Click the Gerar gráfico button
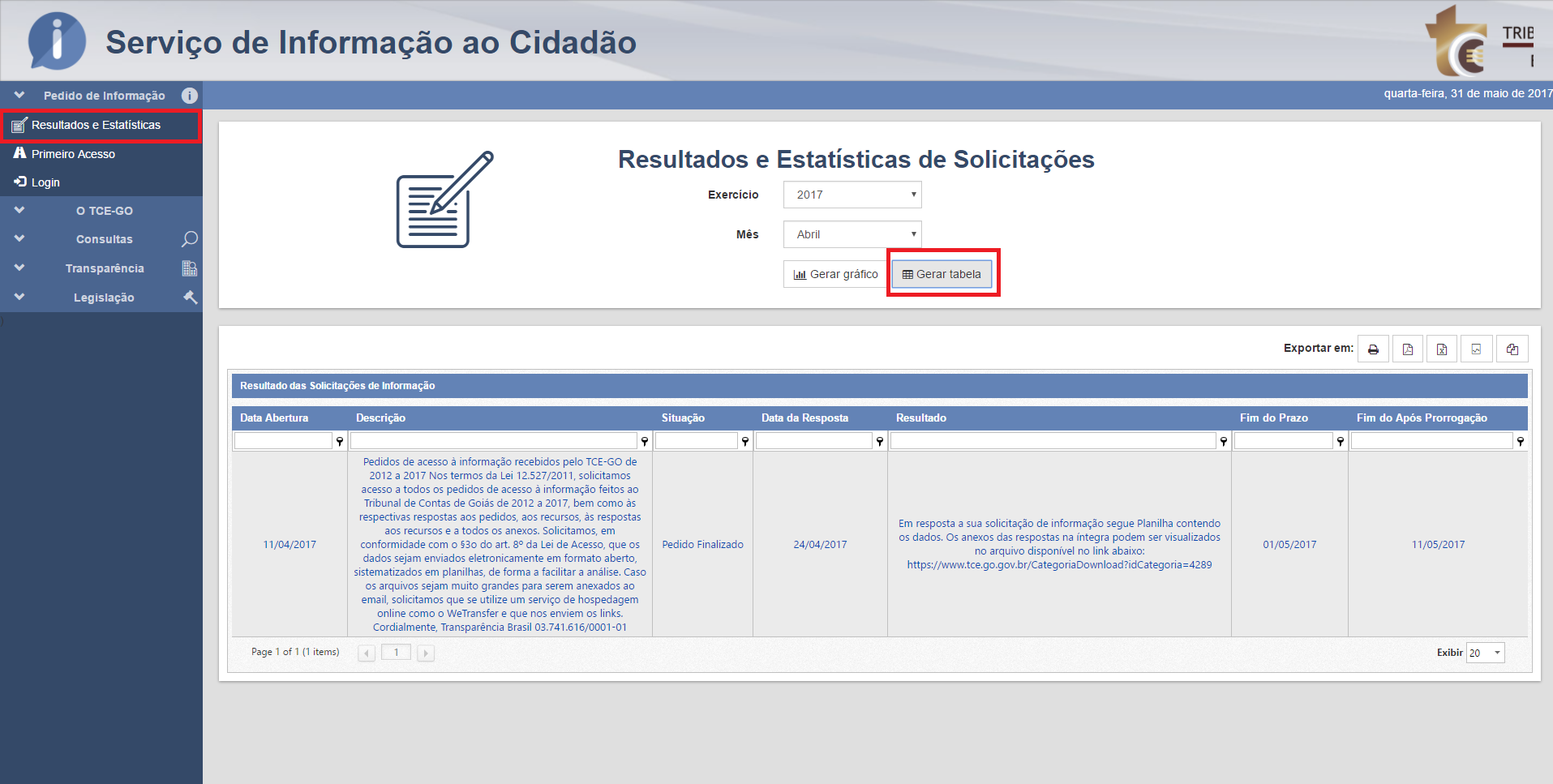The height and width of the screenshot is (784, 1553). 835,274
